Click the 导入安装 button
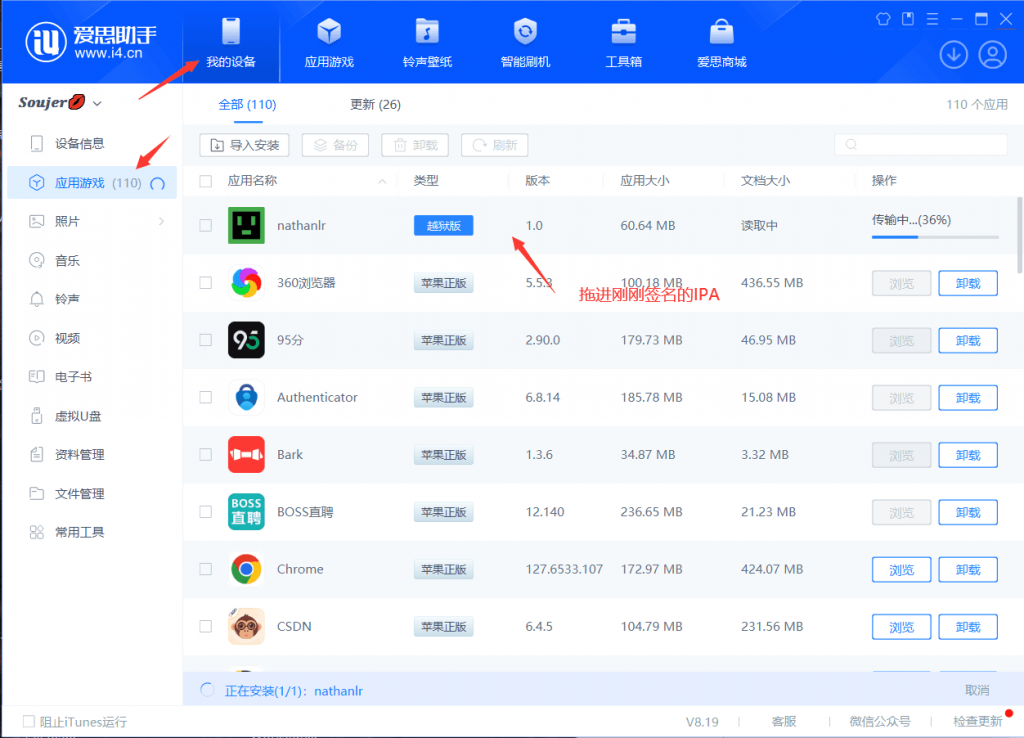This screenshot has width=1024, height=738. click(244, 145)
